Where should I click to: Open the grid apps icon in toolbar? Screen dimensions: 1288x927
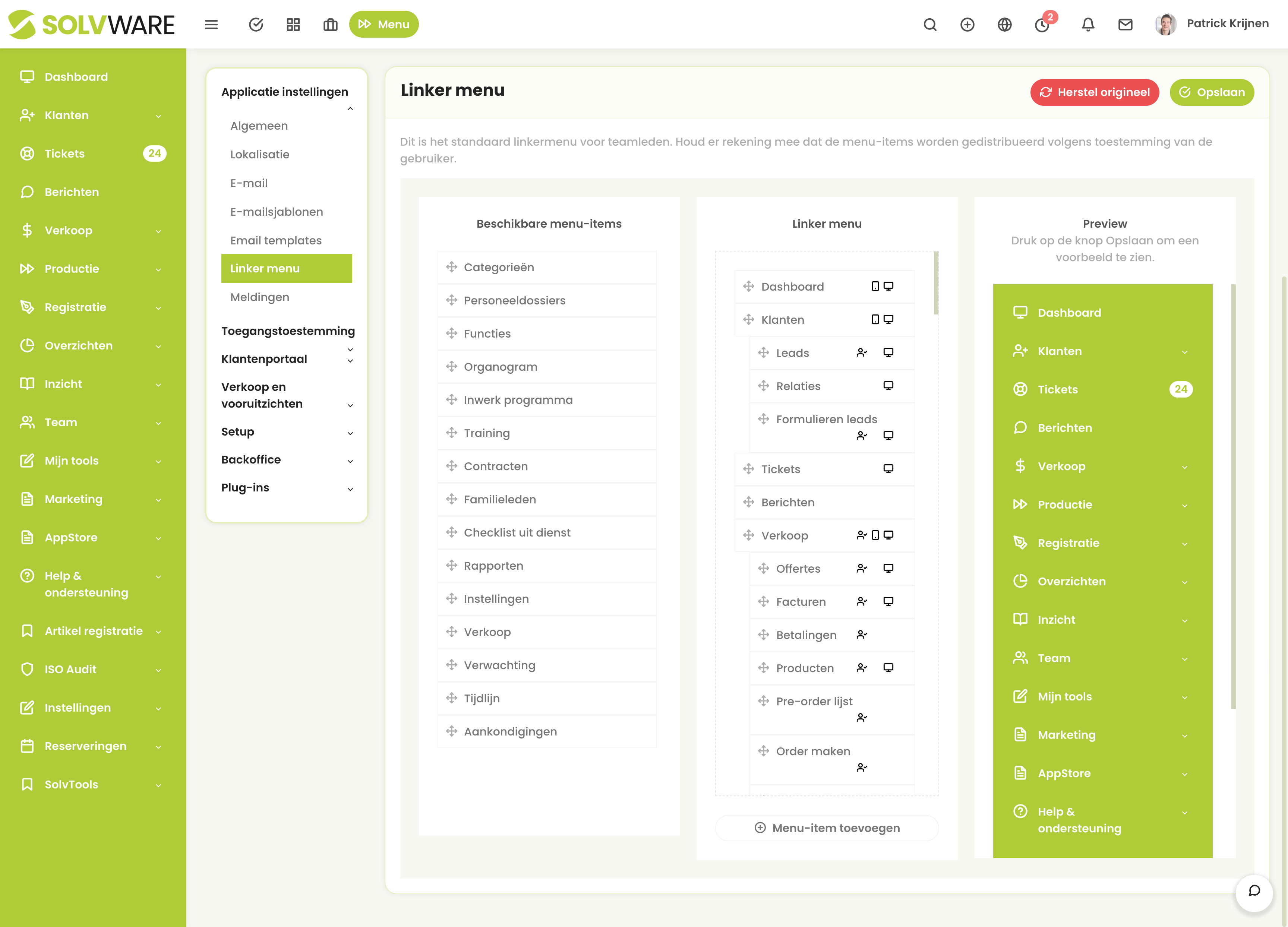293,25
